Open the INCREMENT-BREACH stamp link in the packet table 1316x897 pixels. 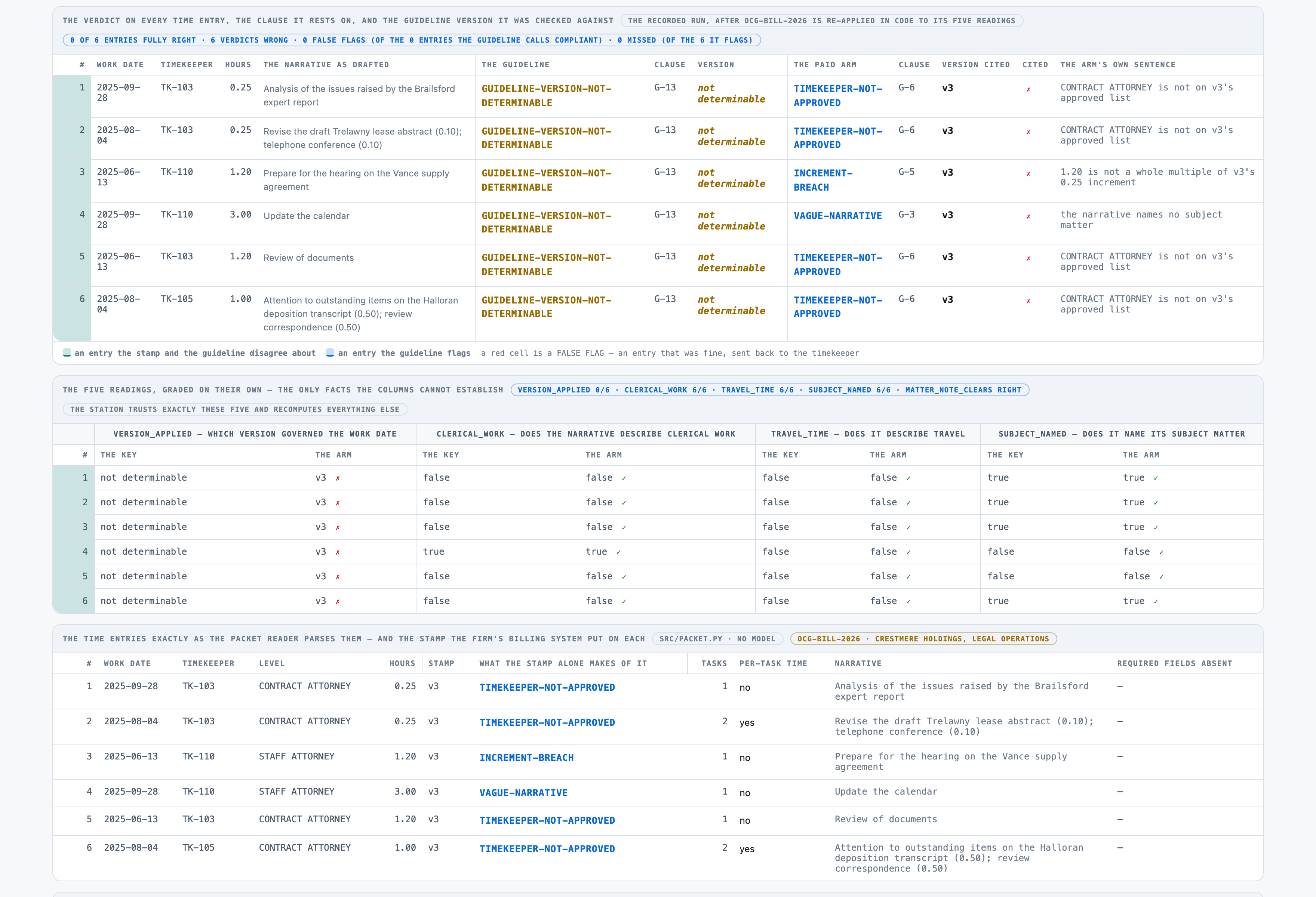click(526, 757)
